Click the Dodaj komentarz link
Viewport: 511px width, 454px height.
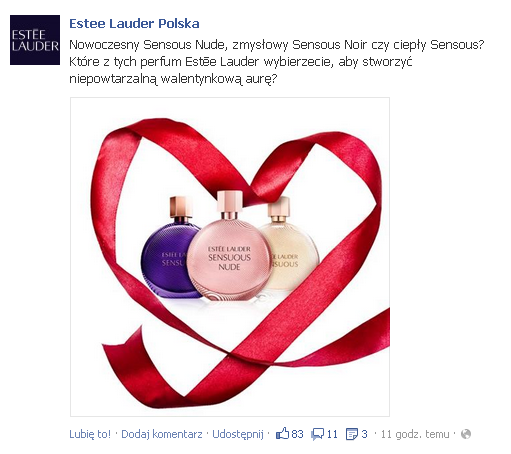pyautogui.click(x=162, y=434)
